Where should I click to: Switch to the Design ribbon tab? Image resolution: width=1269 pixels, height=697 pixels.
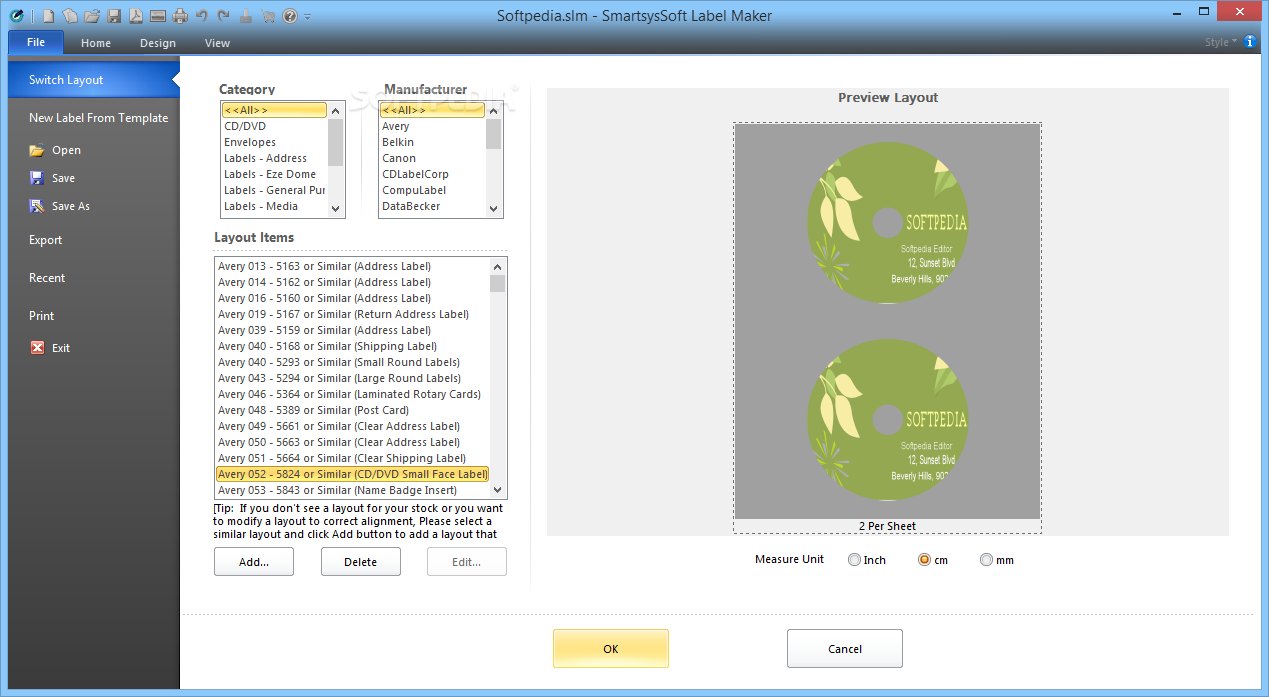click(x=158, y=43)
